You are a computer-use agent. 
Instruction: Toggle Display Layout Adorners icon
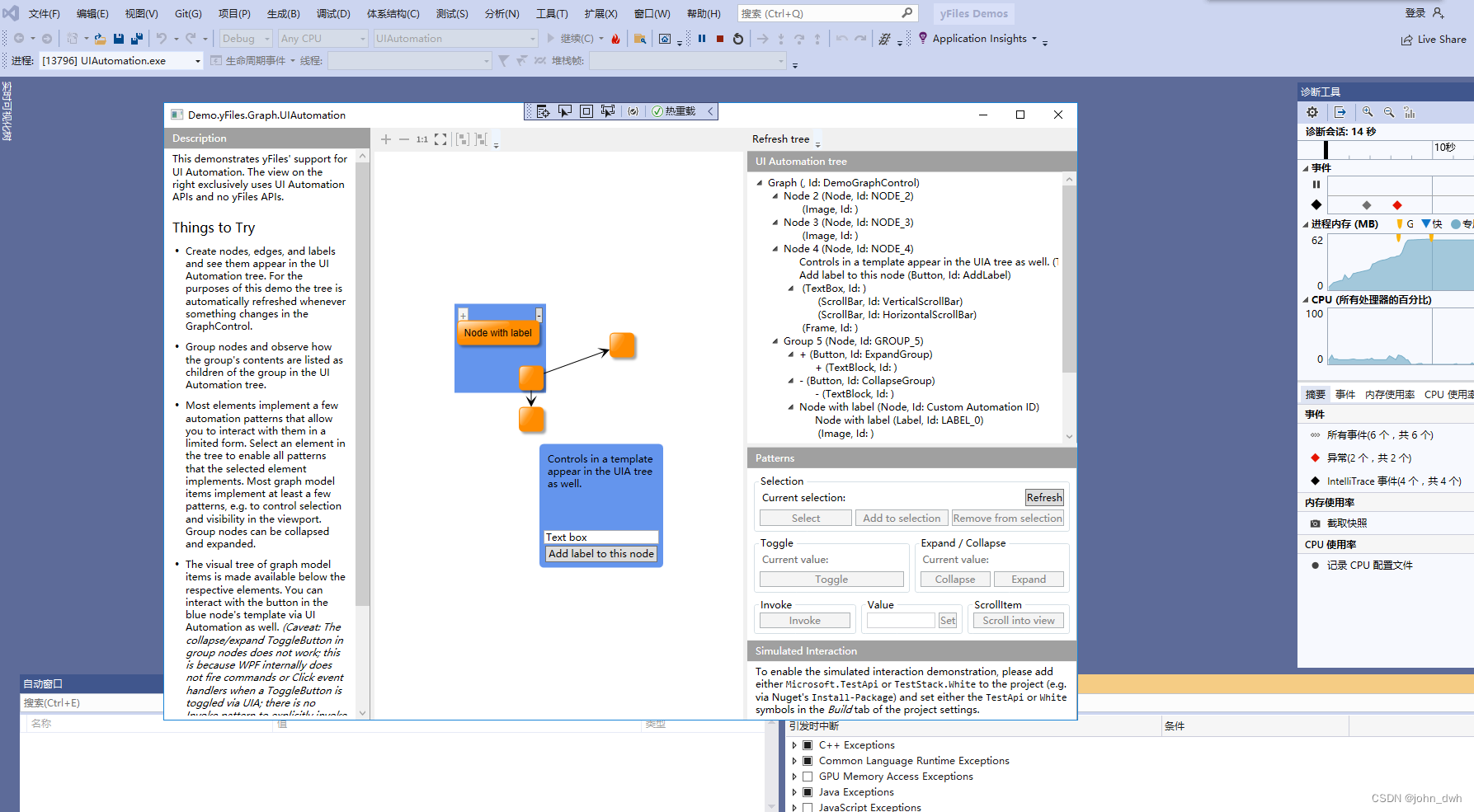(586, 111)
